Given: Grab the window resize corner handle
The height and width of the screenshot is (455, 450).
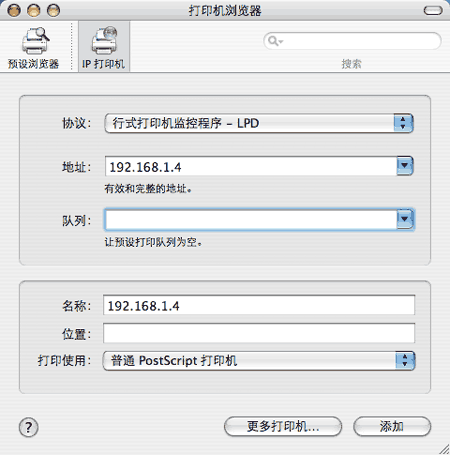Looking at the screenshot, I should point(443,449).
